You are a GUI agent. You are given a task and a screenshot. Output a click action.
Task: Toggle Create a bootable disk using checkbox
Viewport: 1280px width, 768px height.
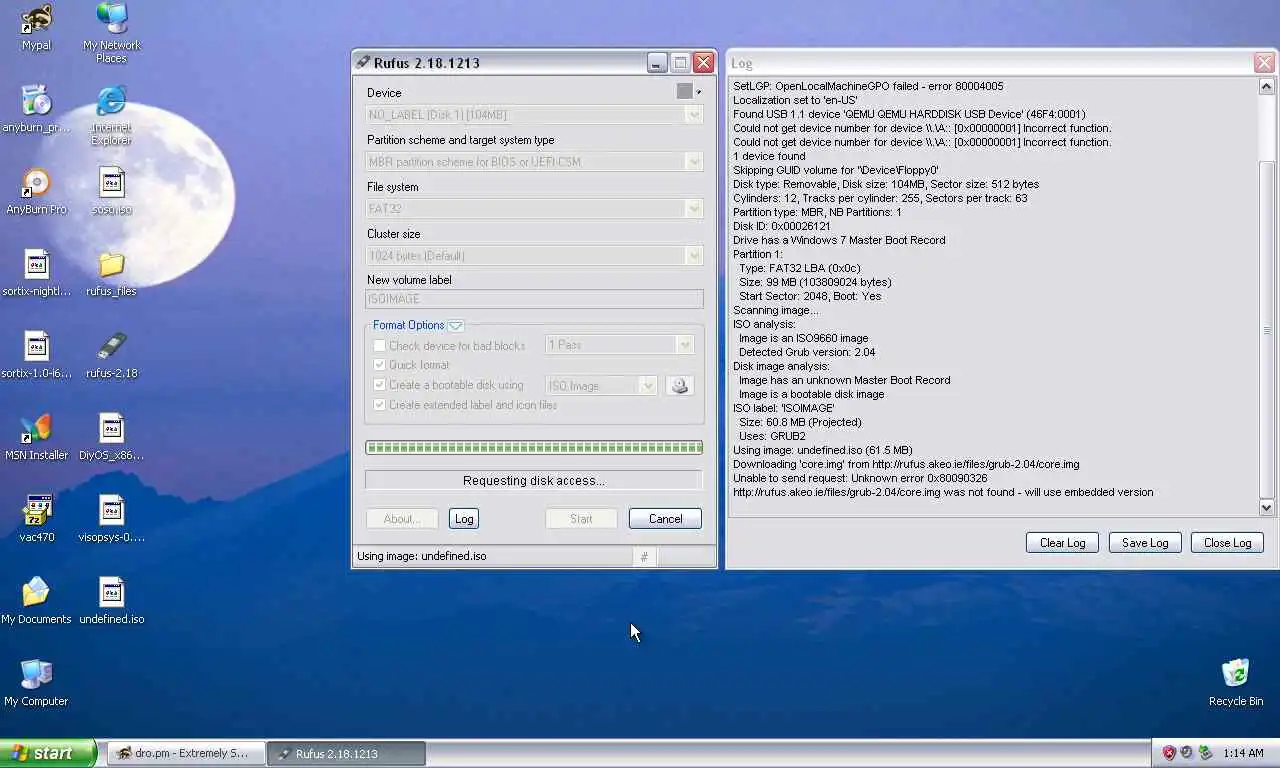379,385
